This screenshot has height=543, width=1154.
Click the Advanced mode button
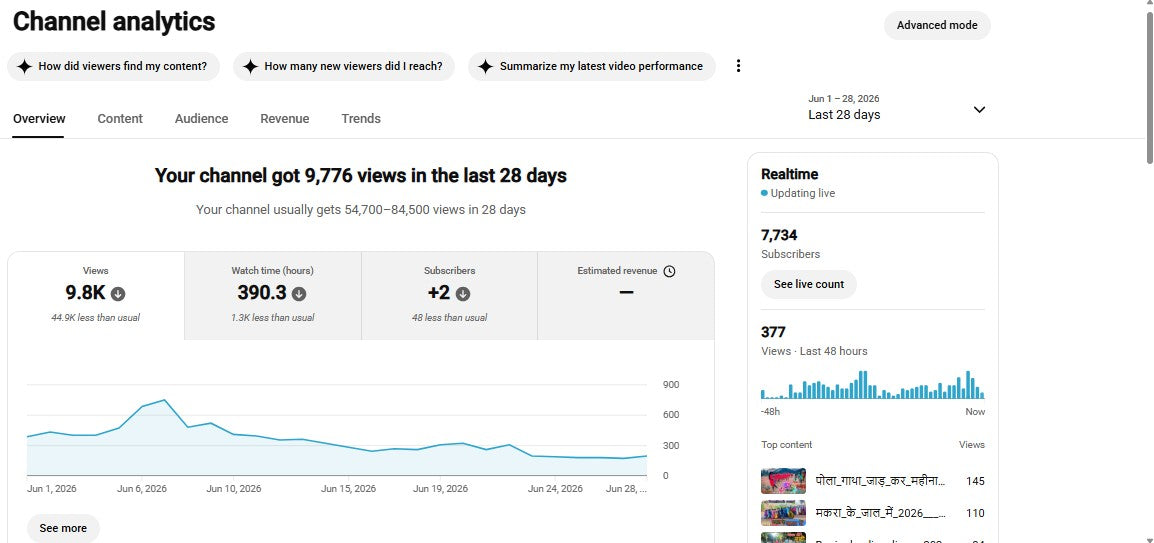tap(937, 25)
